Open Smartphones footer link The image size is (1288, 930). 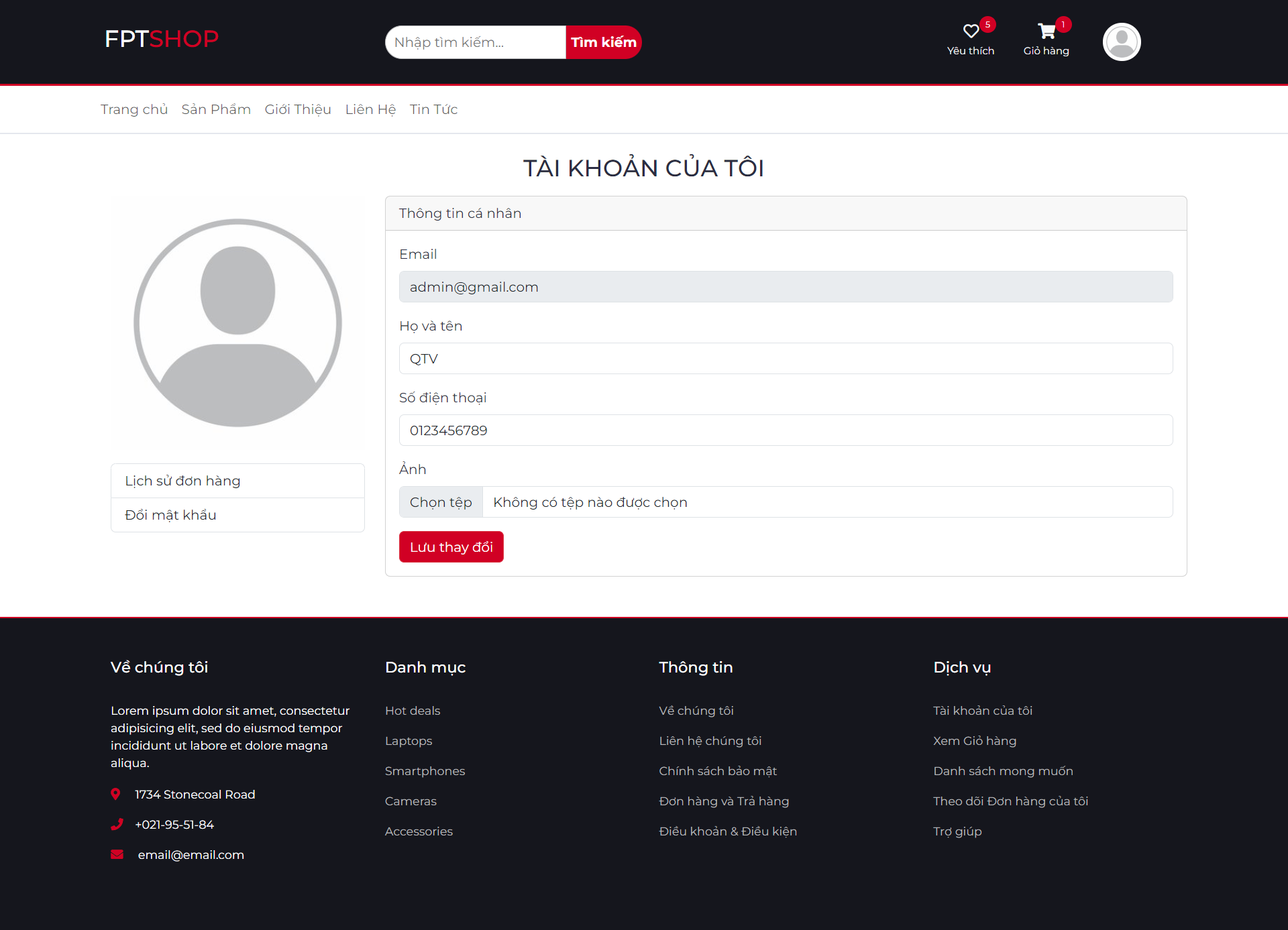425,771
